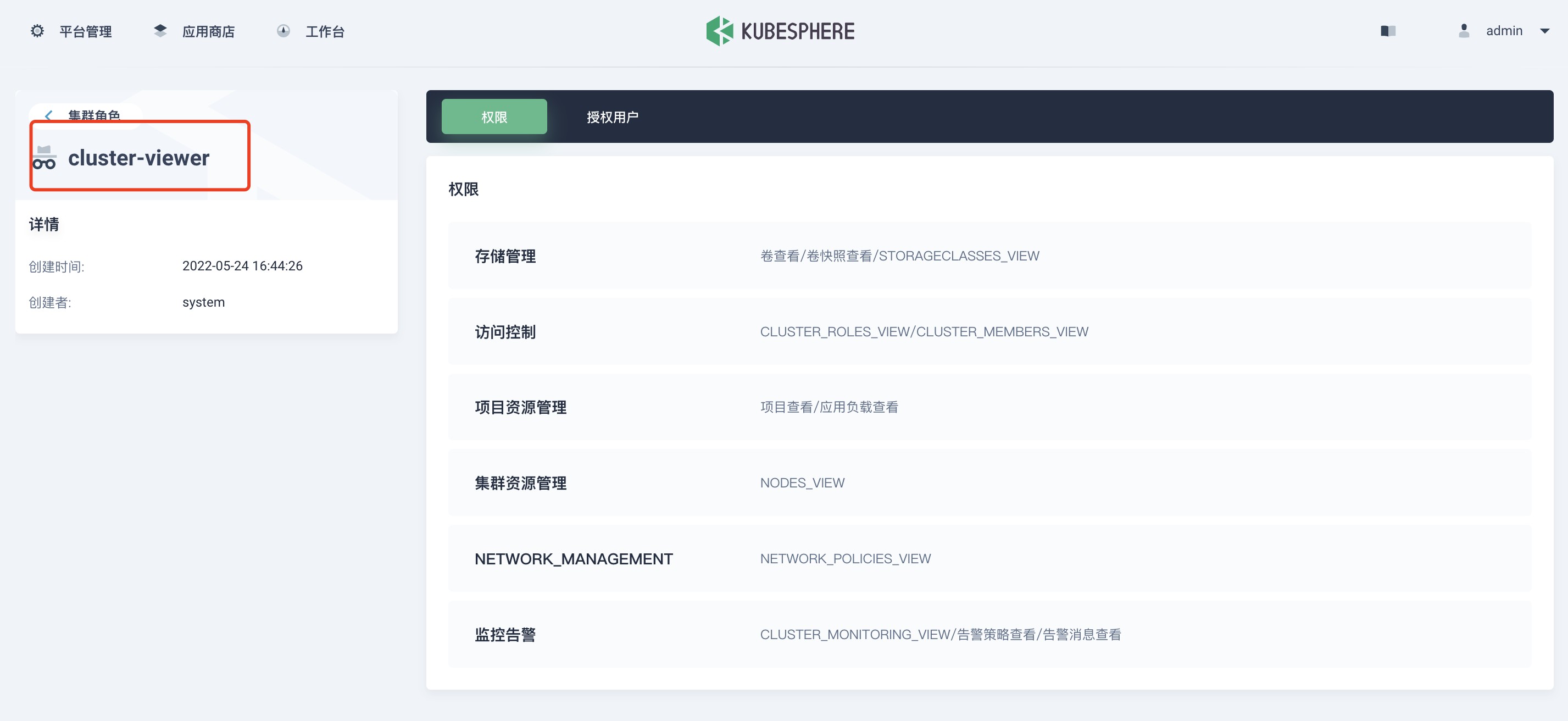
Task: Click the 项目资源管理 row title
Action: coord(520,407)
